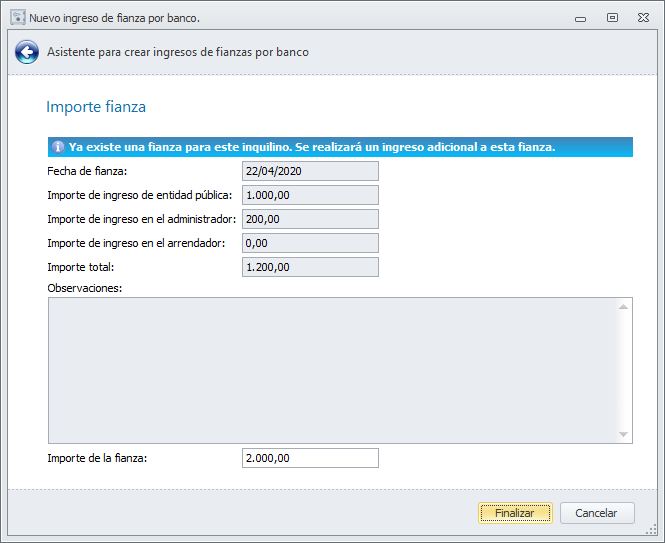Click the Importe fianza heading

tap(97, 106)
